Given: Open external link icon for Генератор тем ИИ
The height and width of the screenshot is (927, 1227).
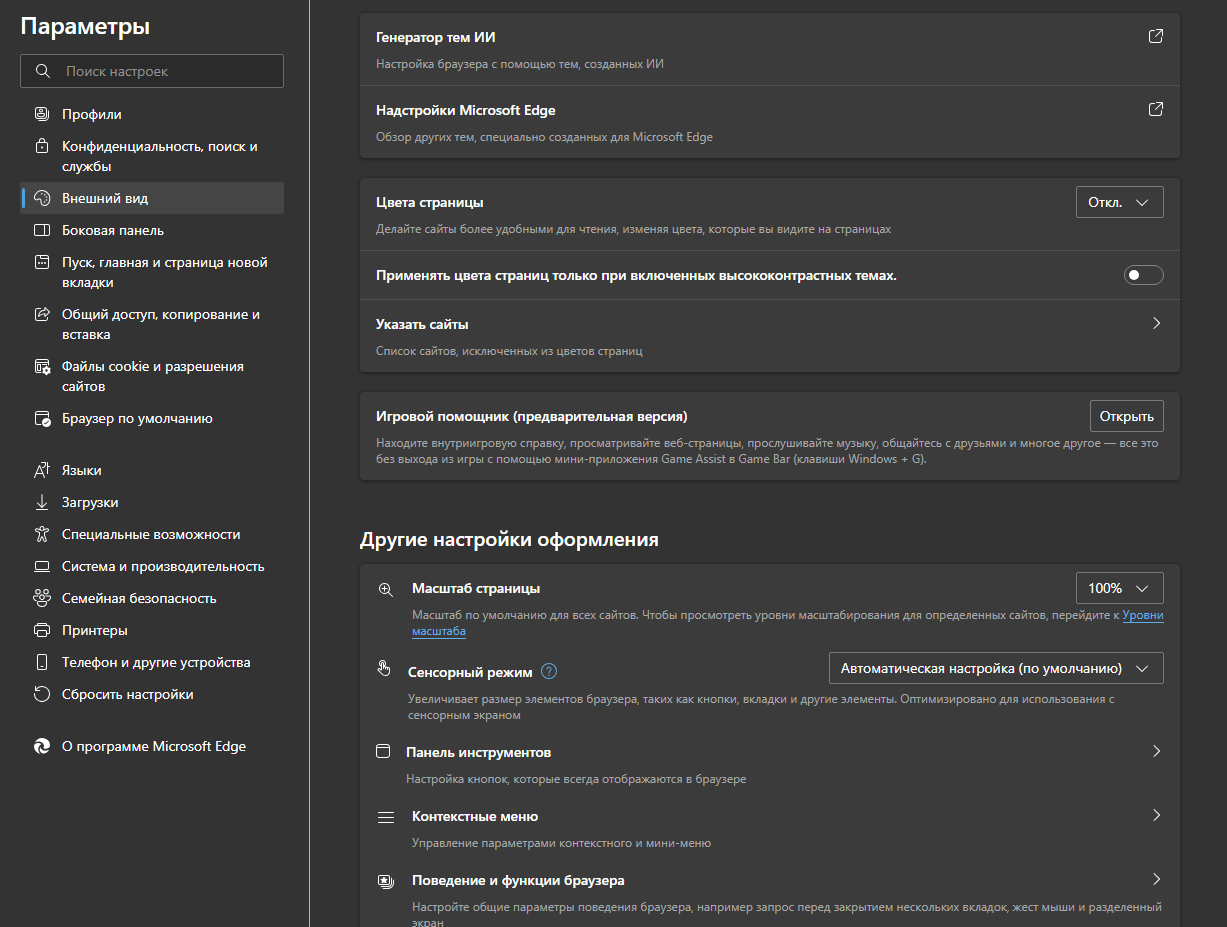Looking at the screenshot, I should (x=1155, y=37).
